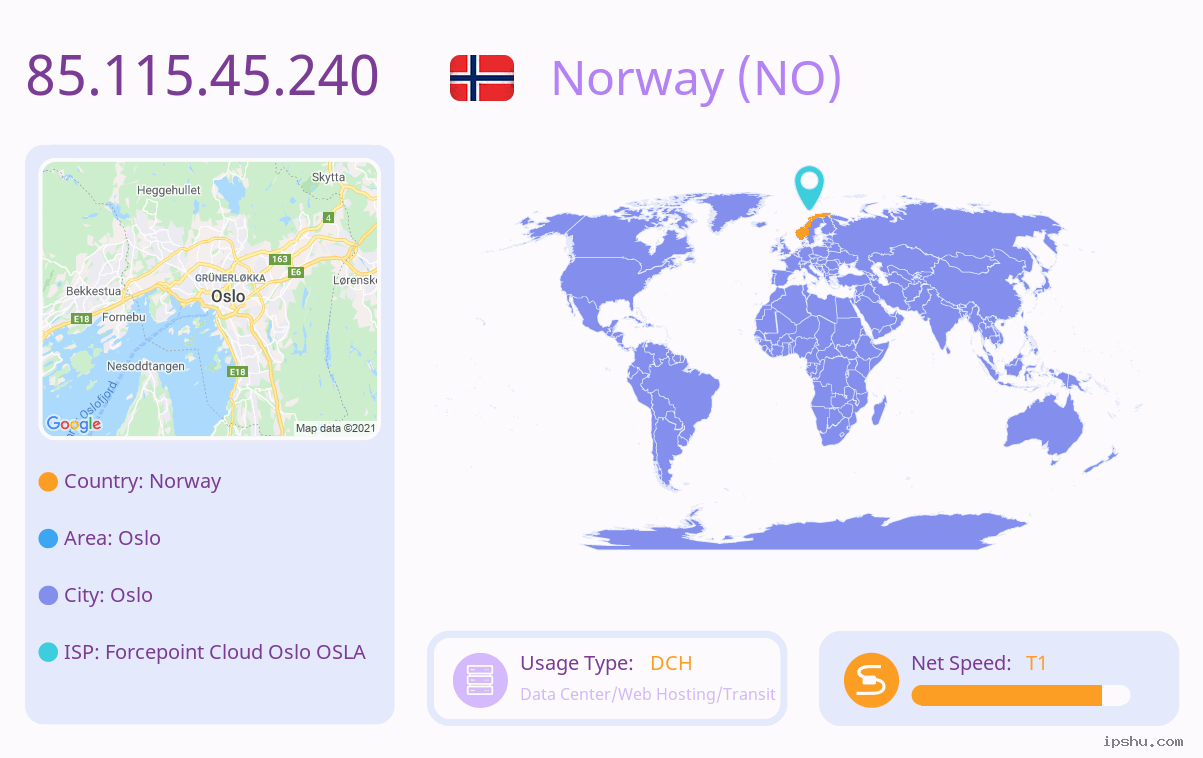This screenshot has width=1203, height=758.
Task: Click the orange dot beside Country: Norway
Action: [x=48, y=482]
